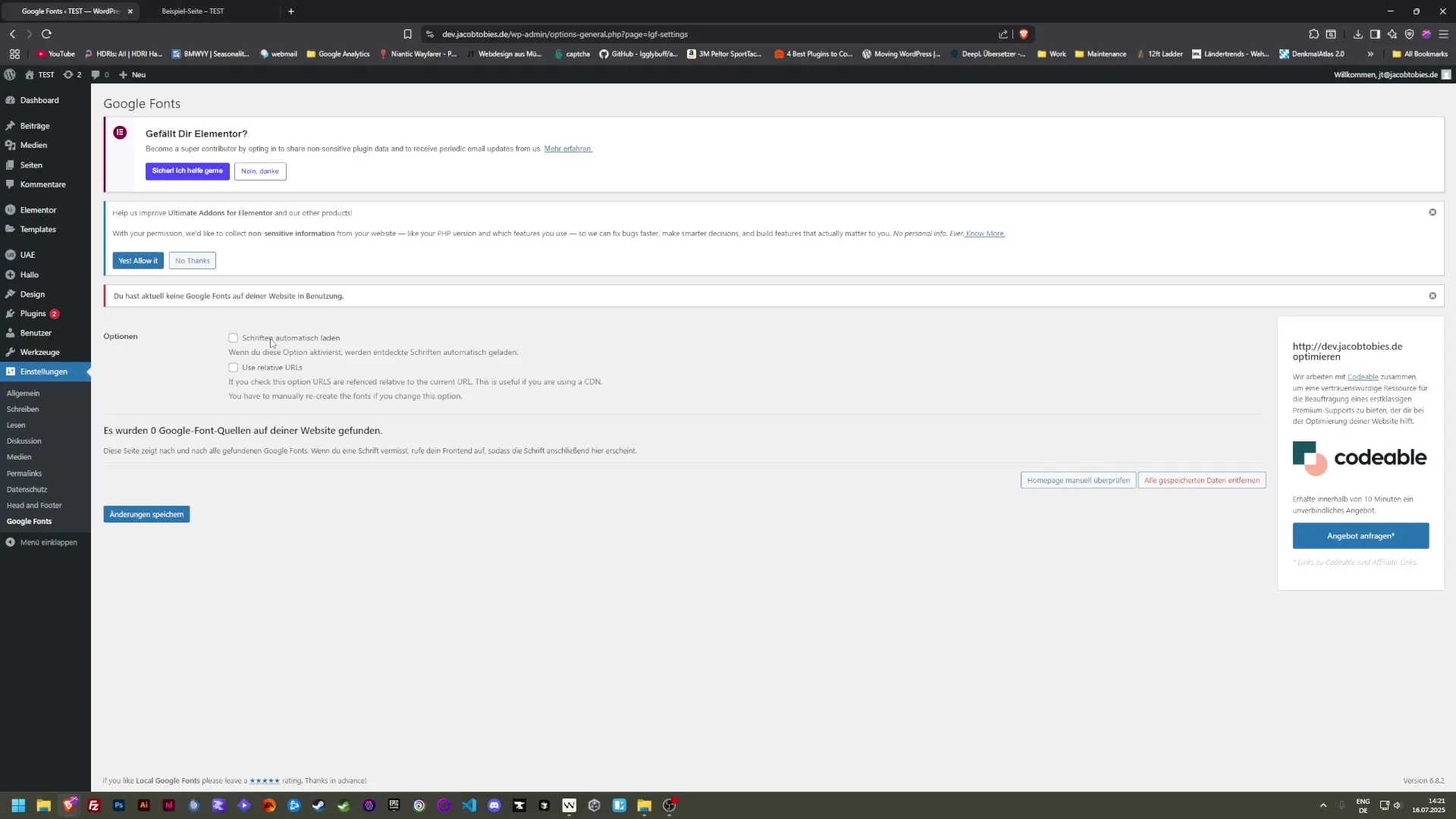Switch to the 'Beispiel-Seite – TEST' tab

[x=193, y=11]
